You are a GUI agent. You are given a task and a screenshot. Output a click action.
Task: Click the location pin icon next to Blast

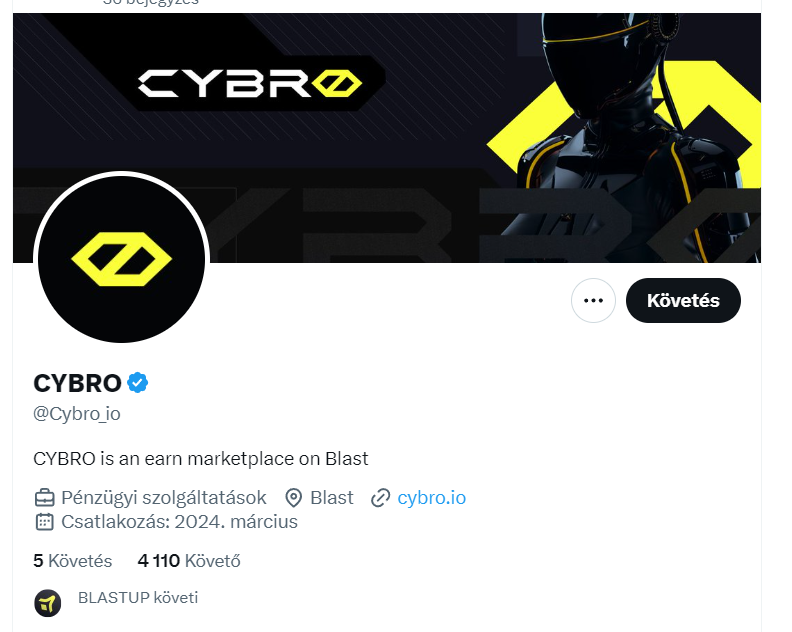click(293, 498)
